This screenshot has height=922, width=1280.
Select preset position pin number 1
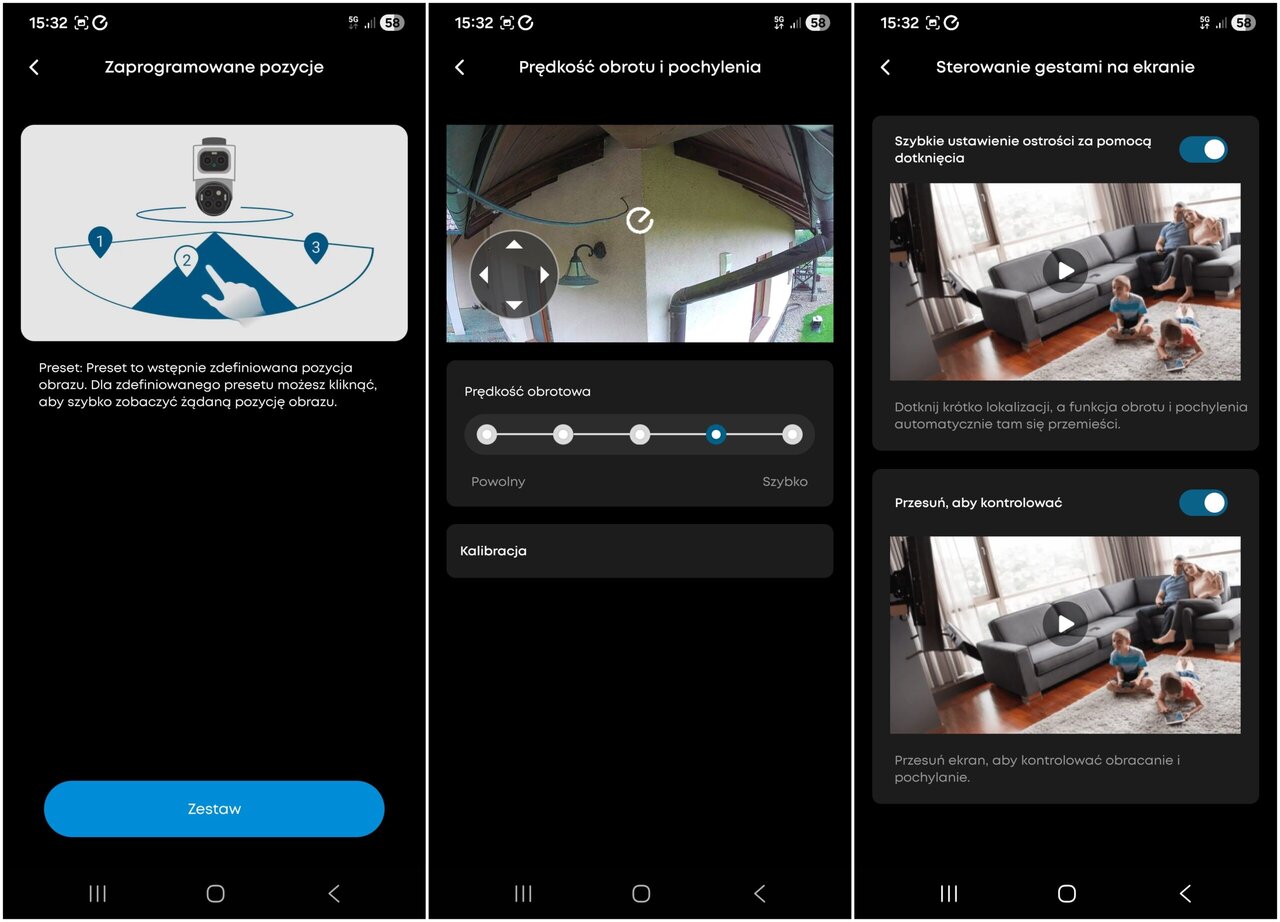[x=100, y=241]
